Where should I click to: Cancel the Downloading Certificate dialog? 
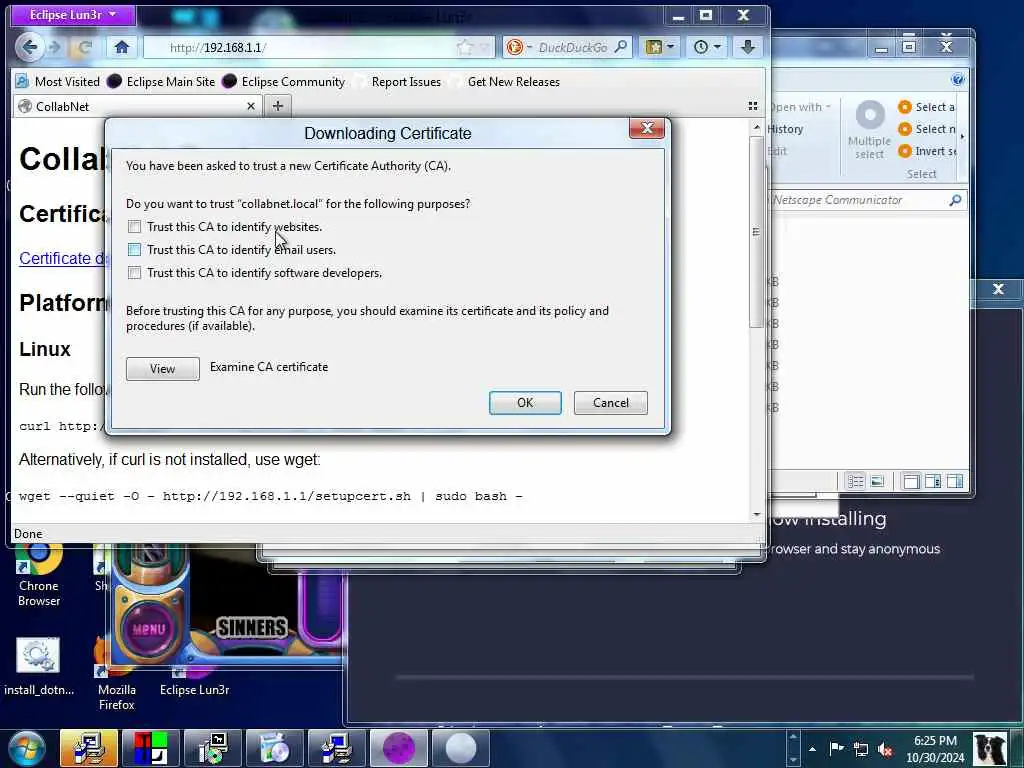pyautogui.click(x=611, y=403)
